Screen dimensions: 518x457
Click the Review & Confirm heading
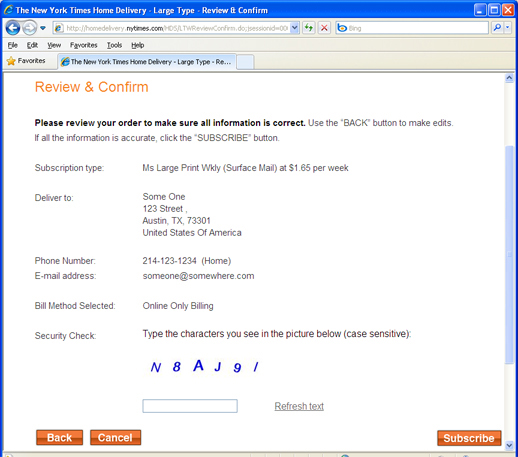coord(91,87)
